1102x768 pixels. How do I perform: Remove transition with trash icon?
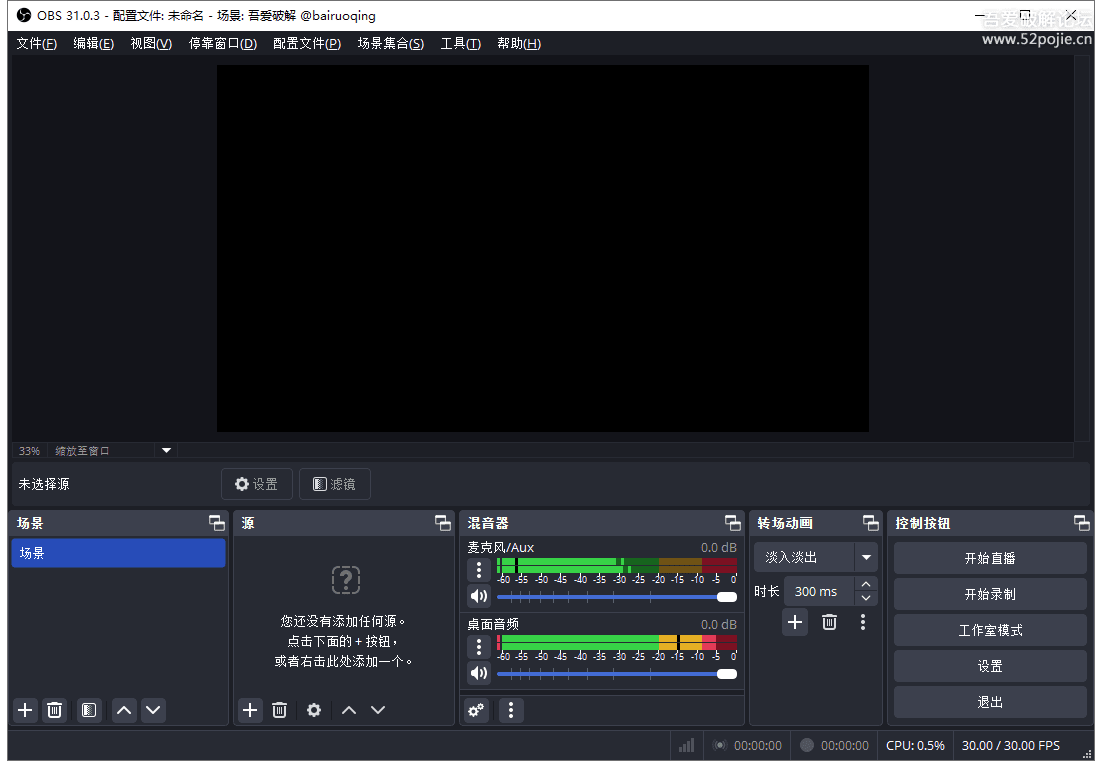(829, 622)
